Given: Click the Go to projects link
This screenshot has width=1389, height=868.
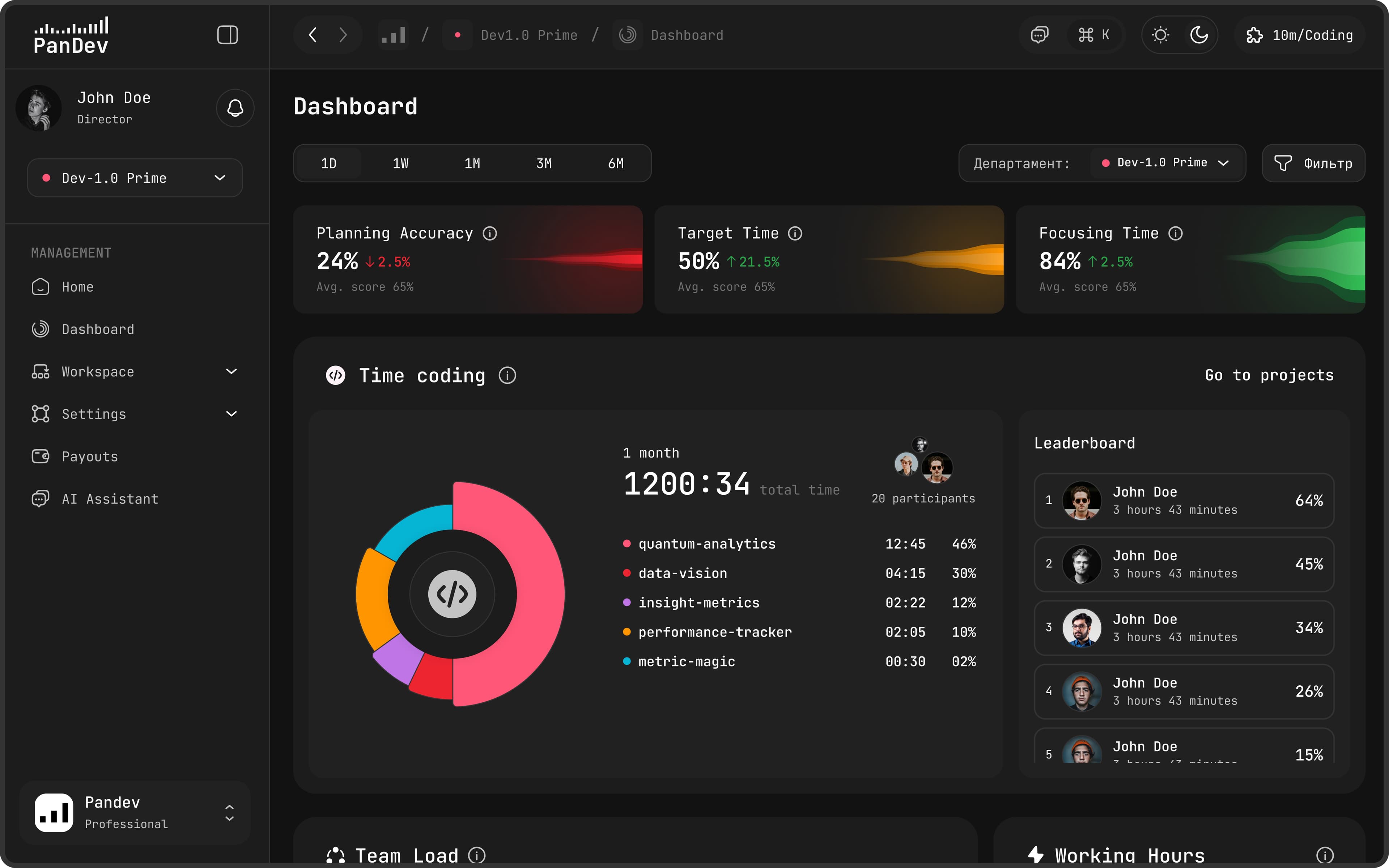Looking at the screenshot, I should (1269, 375).
